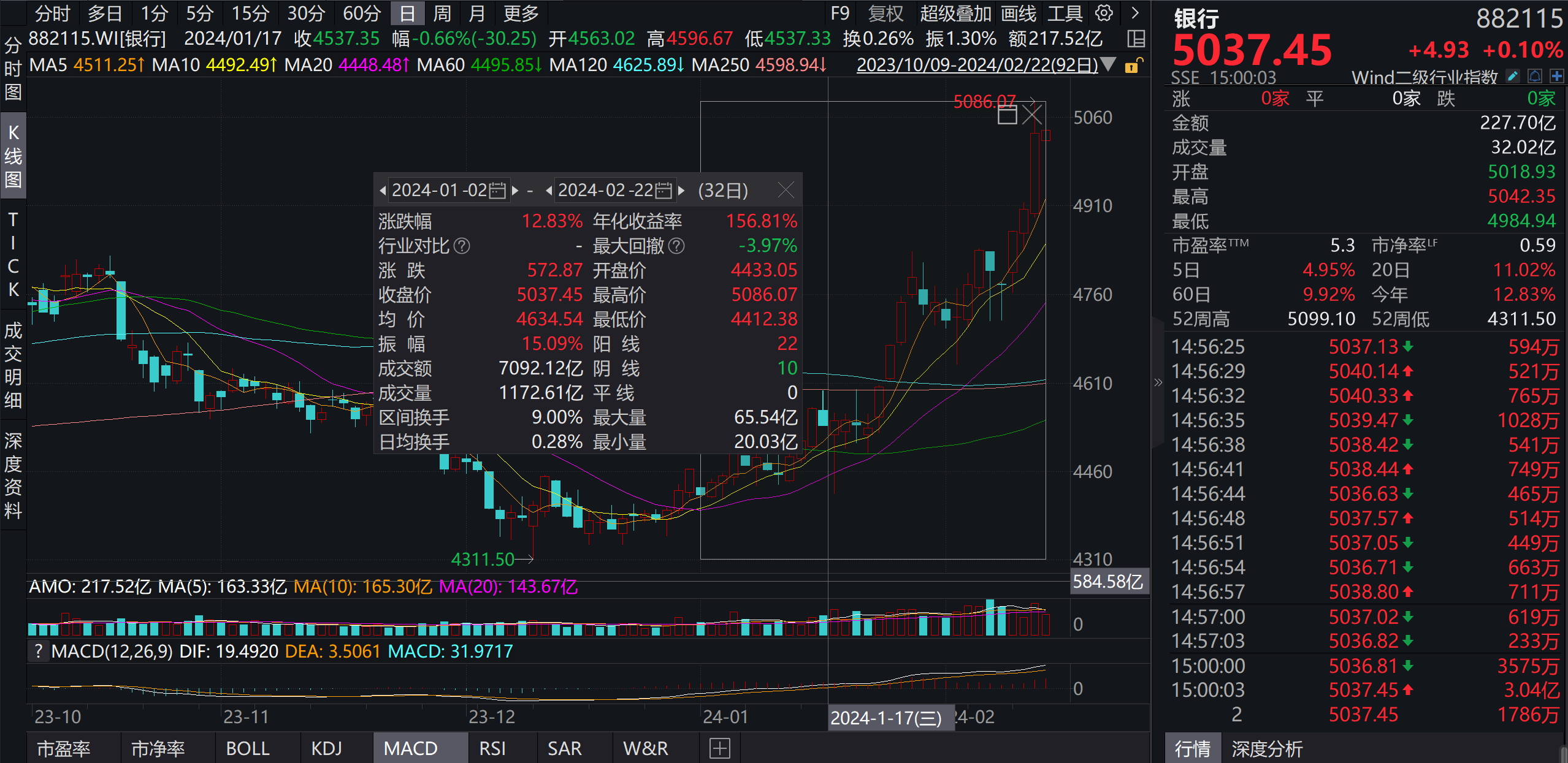The height and width of the screenshot is (763, 1568).
Task: Click the small square icon near 5086.07
Action: click(x=1006, y=115)
